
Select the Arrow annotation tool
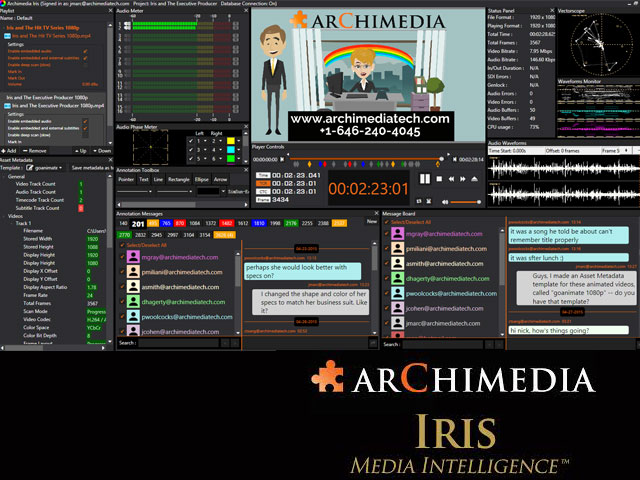point(220,179)
